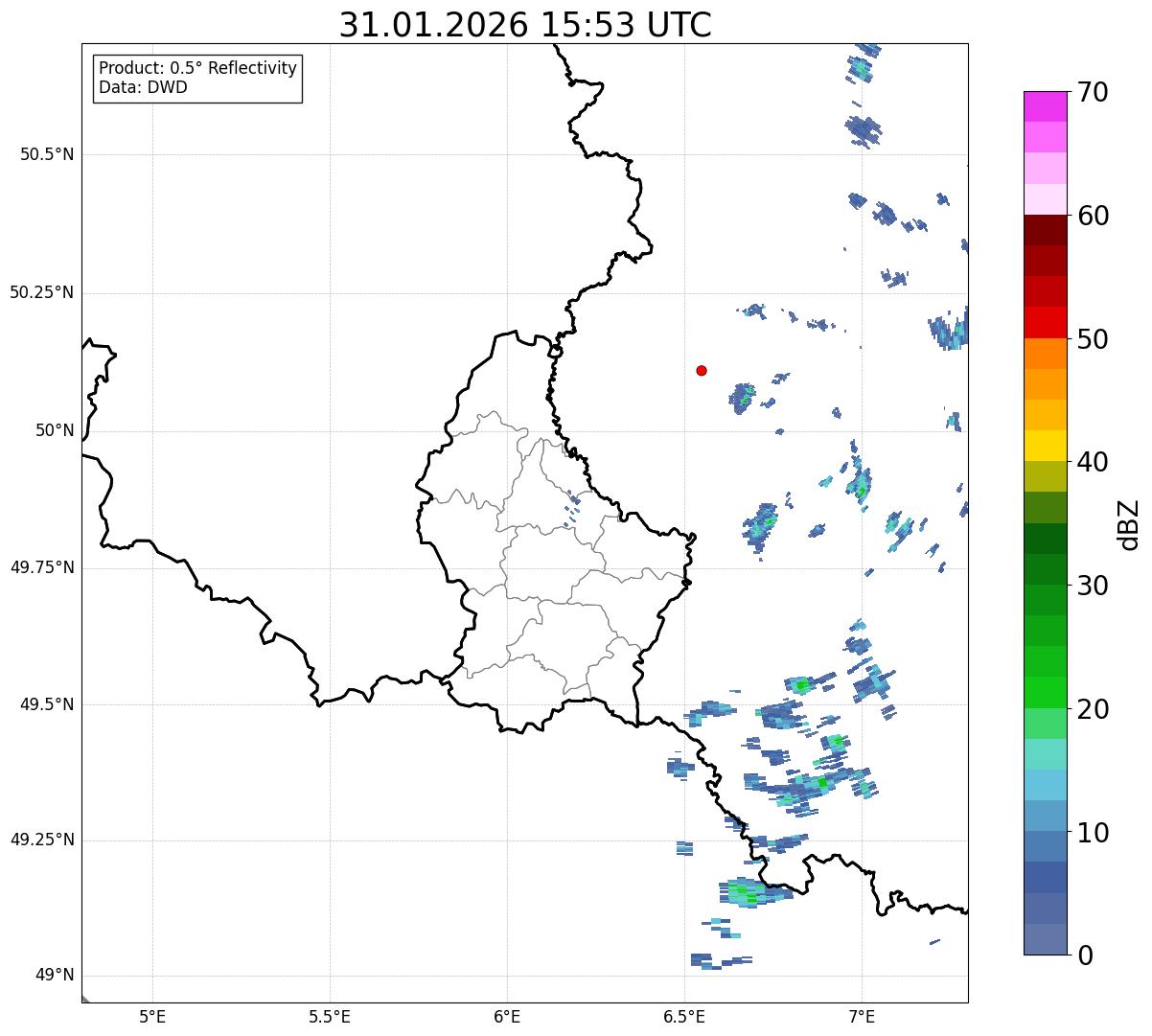Select the yellow colorbar swatch above 40 dBZ
Screen dimensions: 1152x1036
1045,446
